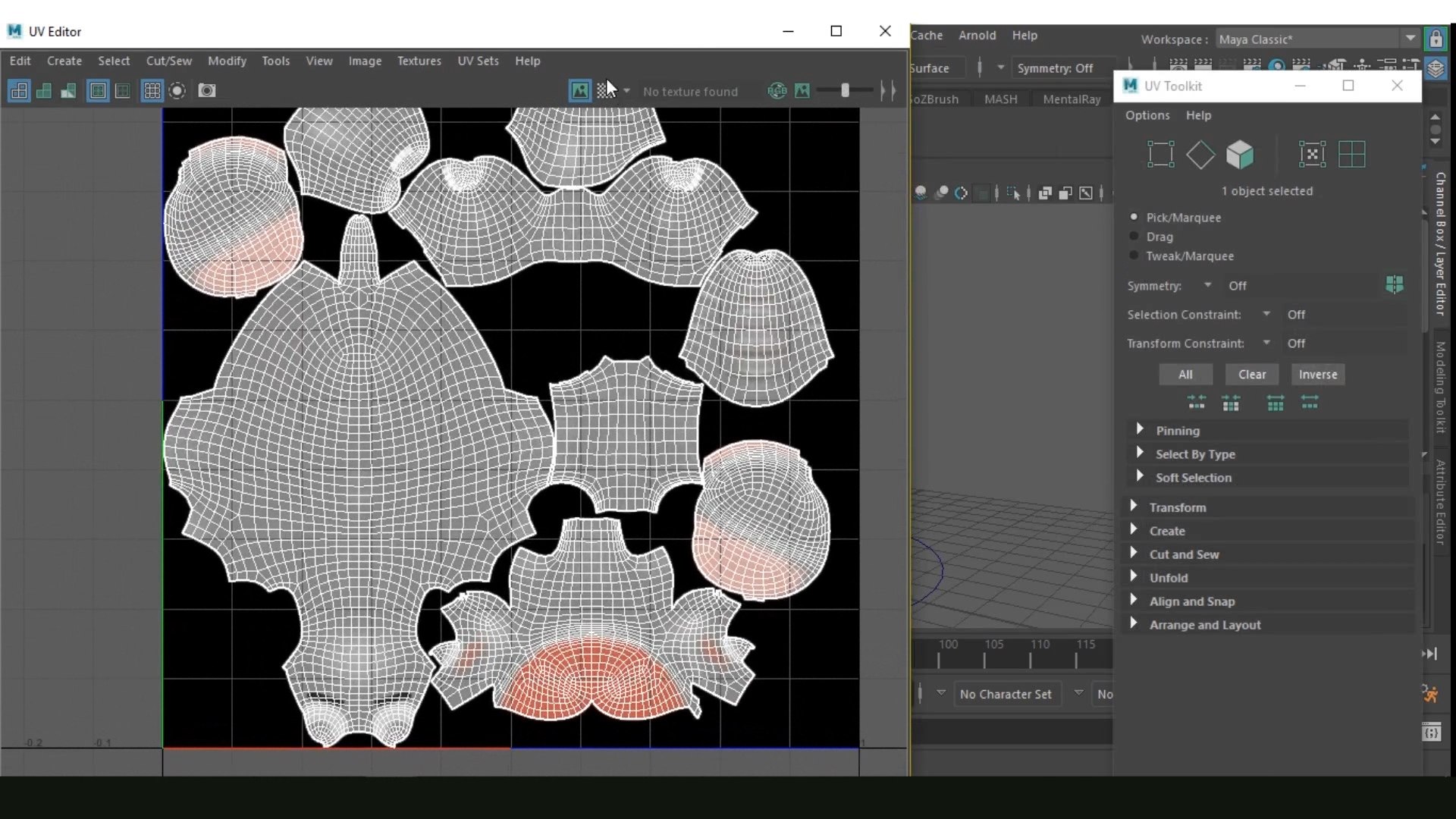Click the wireframe display icon in UV Editor toolbar
The height and width of the screenshot is (819, 1456).
point(19,91)
